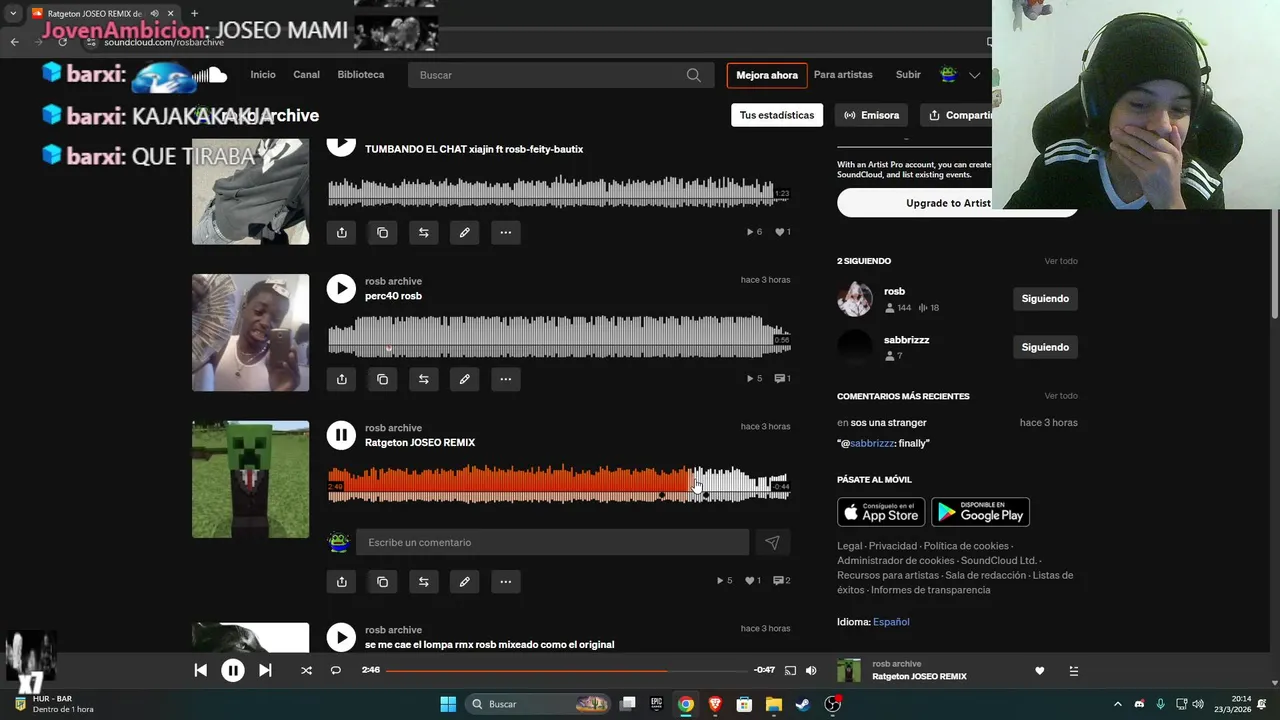Image resolution: width=1280 pixels, height=720 pixels.
Task: Seek within perc40 rosb waveform
Action: click(x=559, y=337)
